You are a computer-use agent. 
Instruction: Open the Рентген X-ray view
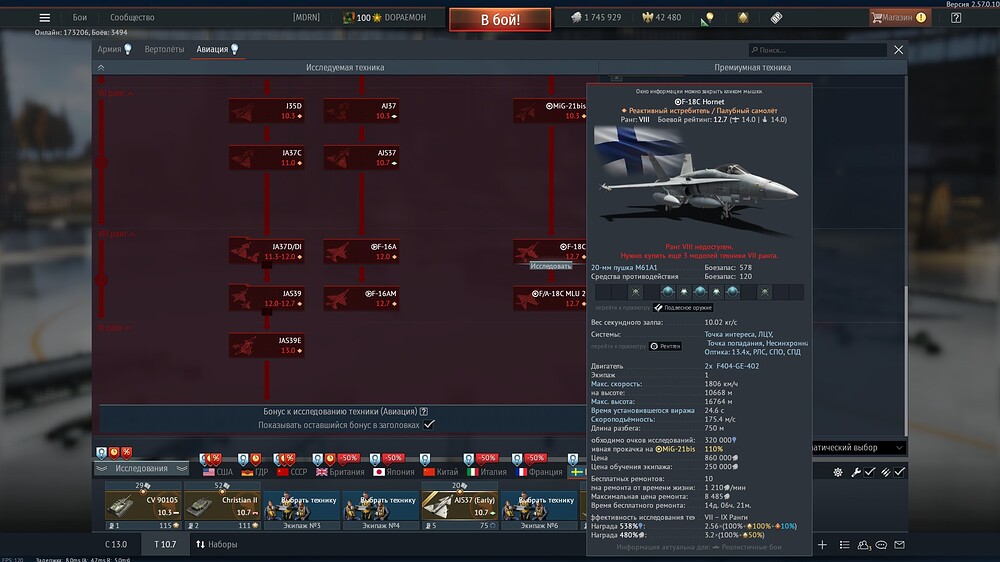pos(665,346)
